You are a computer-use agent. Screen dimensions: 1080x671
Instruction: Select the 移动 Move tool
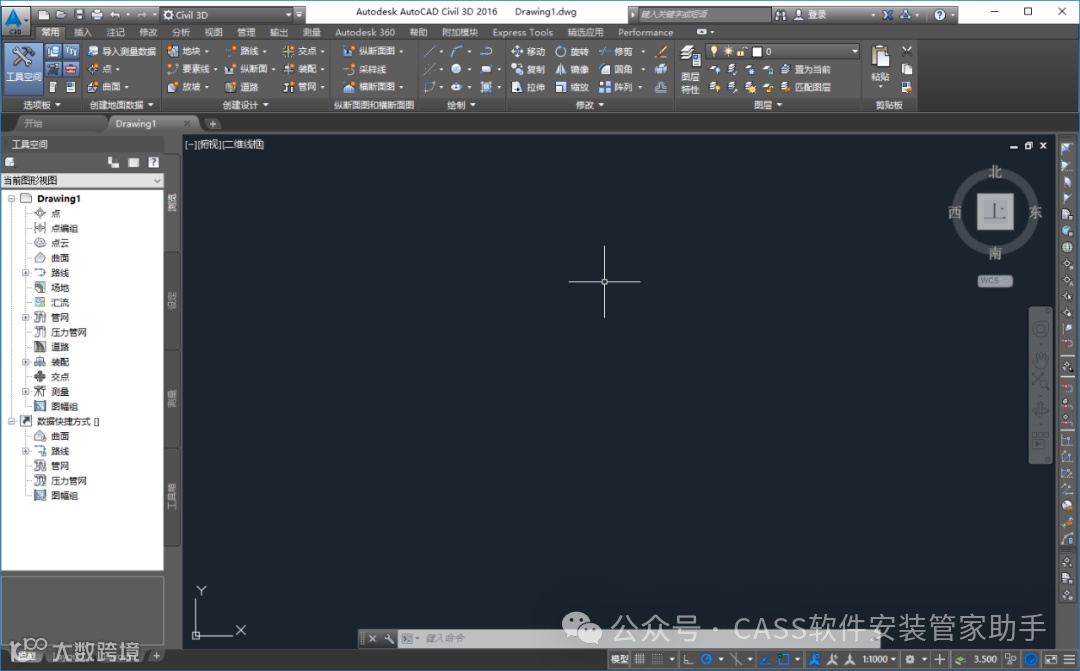click(528, 51)
